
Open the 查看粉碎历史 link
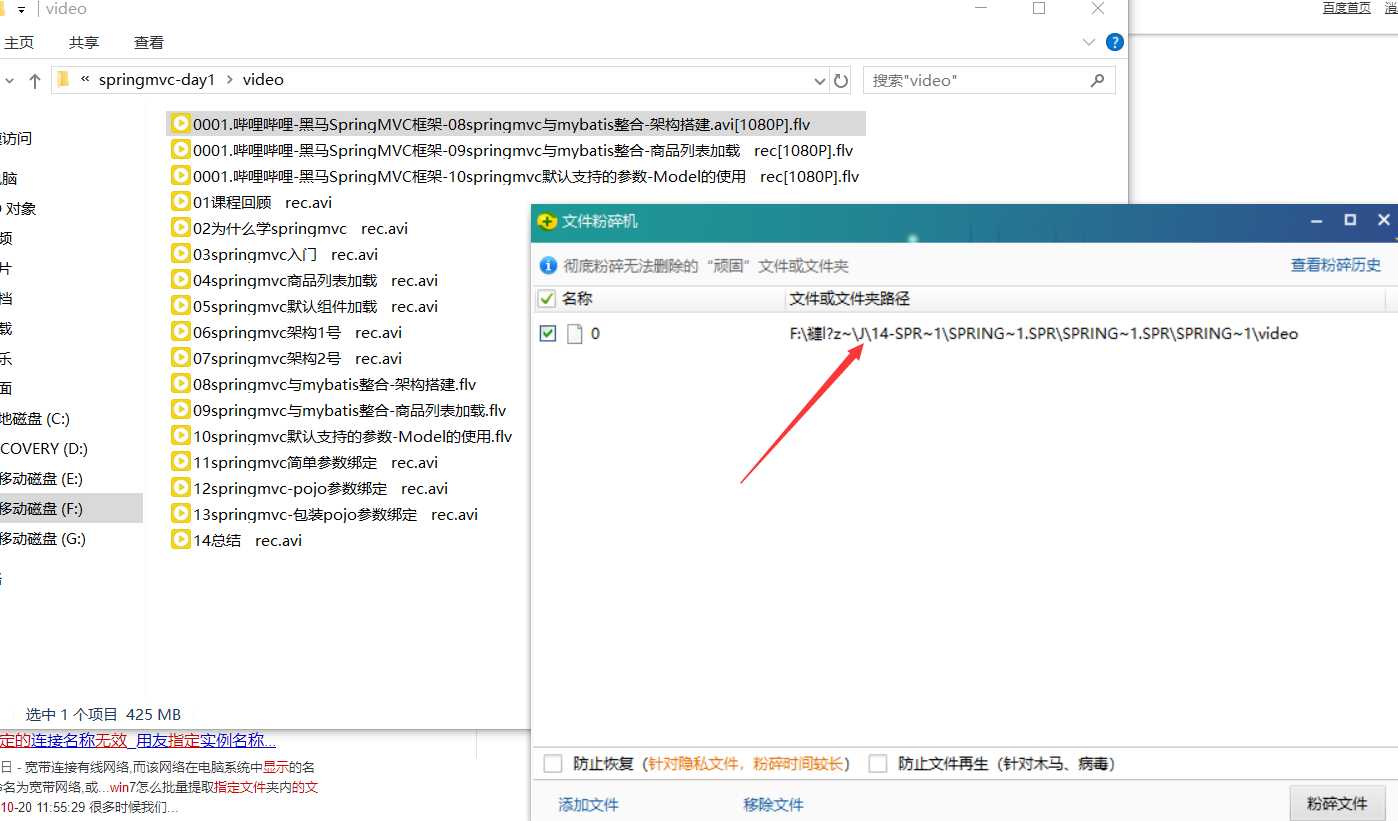[x=1336, y=265]
